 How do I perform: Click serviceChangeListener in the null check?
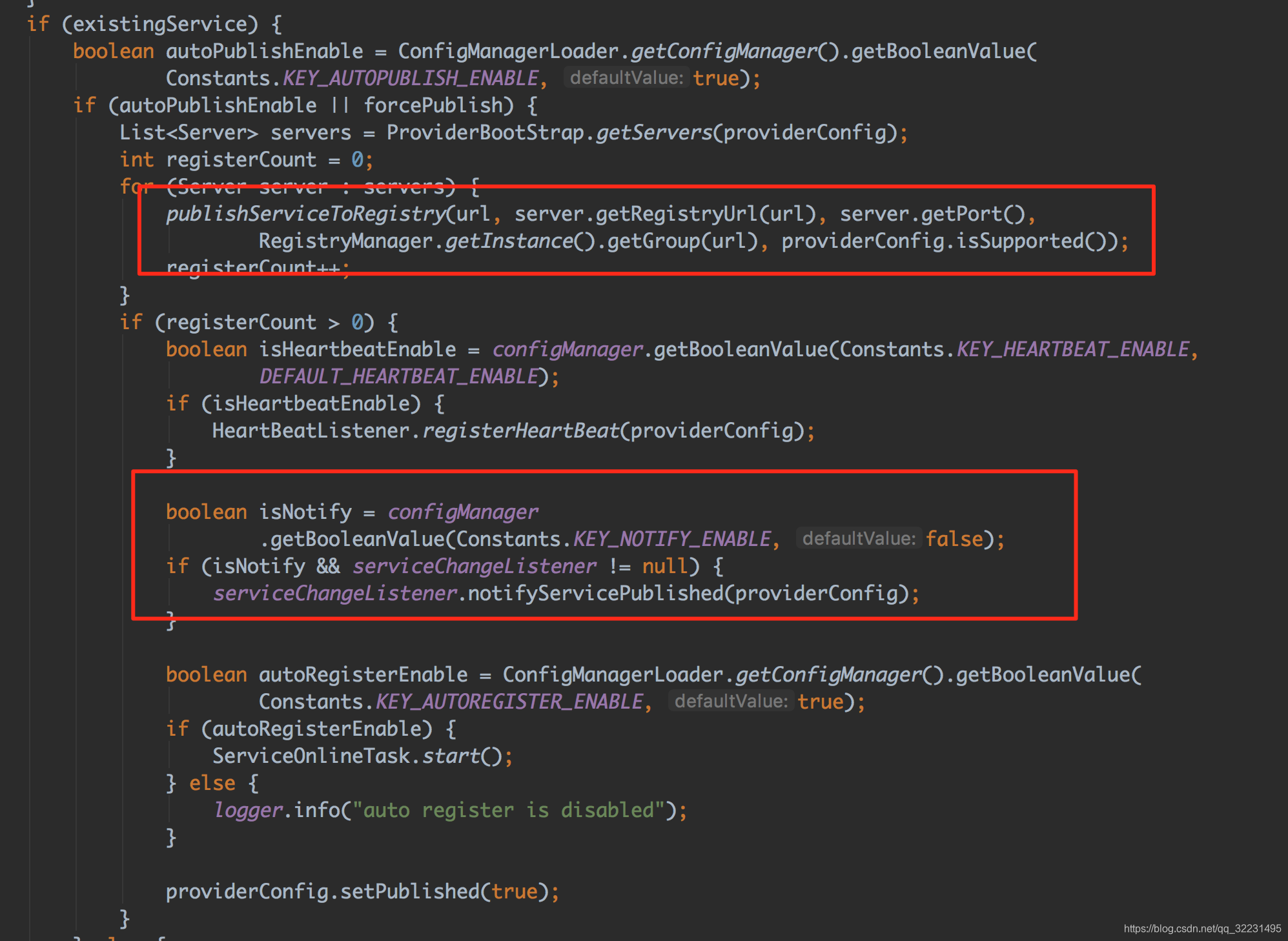474,566
